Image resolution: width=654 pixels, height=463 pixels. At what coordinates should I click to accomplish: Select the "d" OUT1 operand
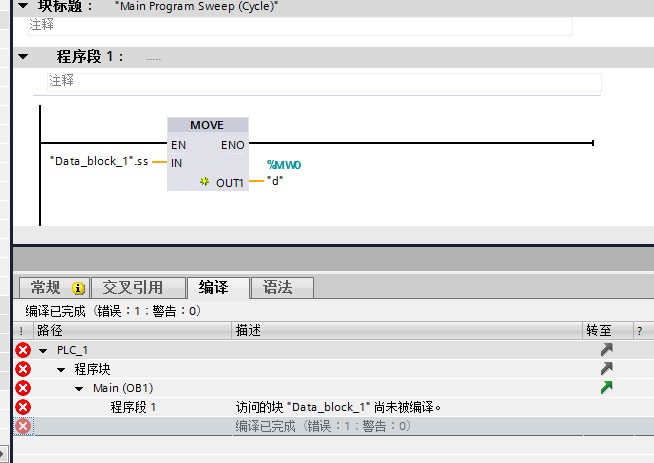click(275, 181)
